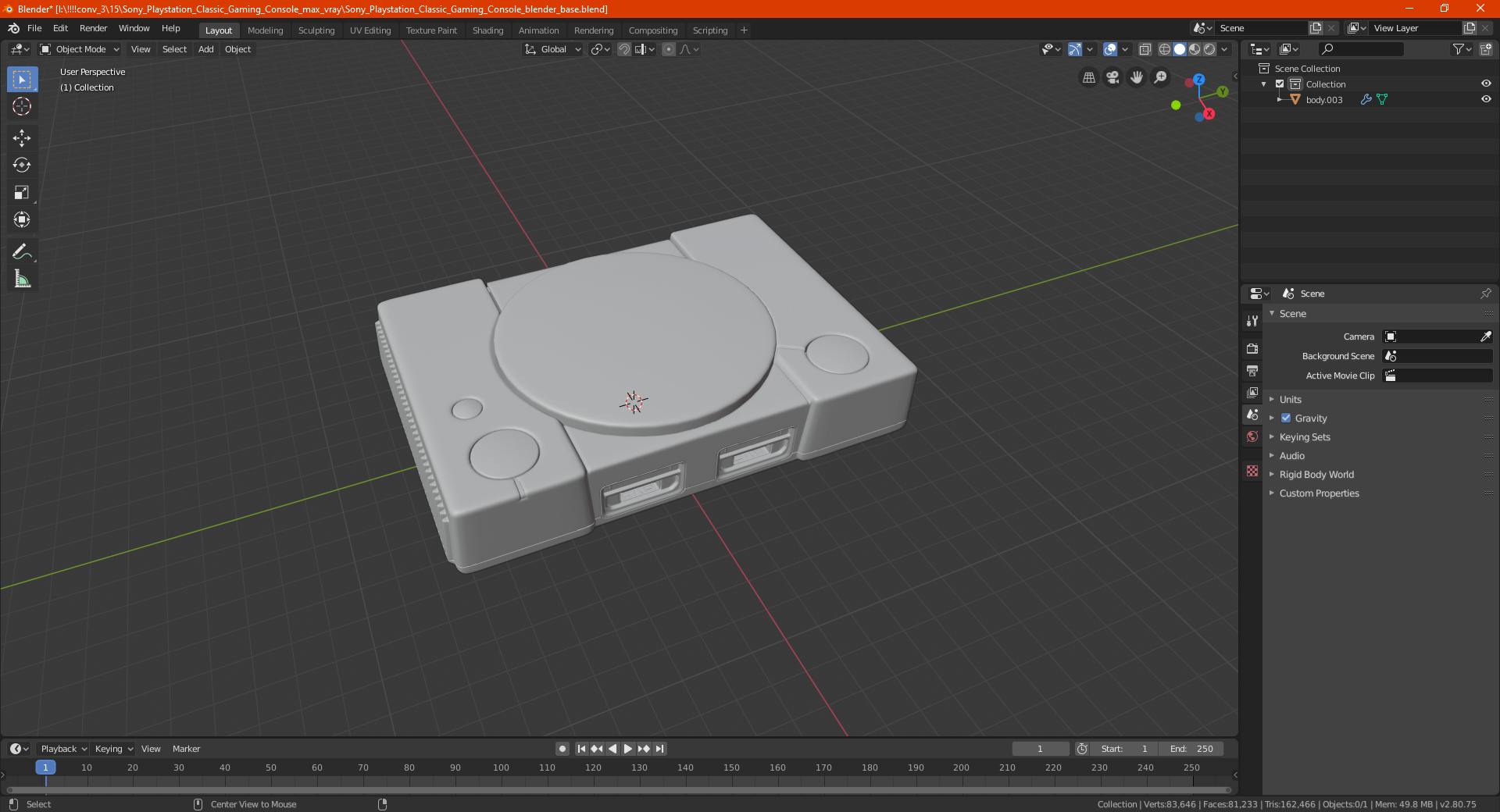This screenshot has width=1500, height=812.
Task: Toggle proportional editing
Action: [x=669, y=49]
